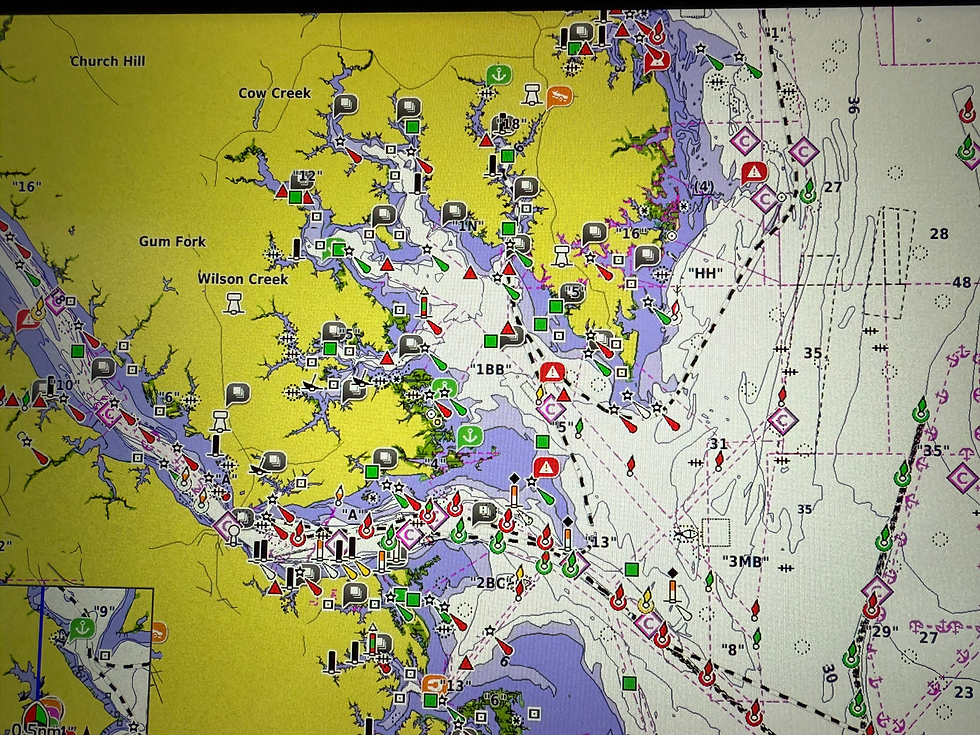The image size is (980, 735).
Task: Select the "29" buoy label
Action: [881, 631]
